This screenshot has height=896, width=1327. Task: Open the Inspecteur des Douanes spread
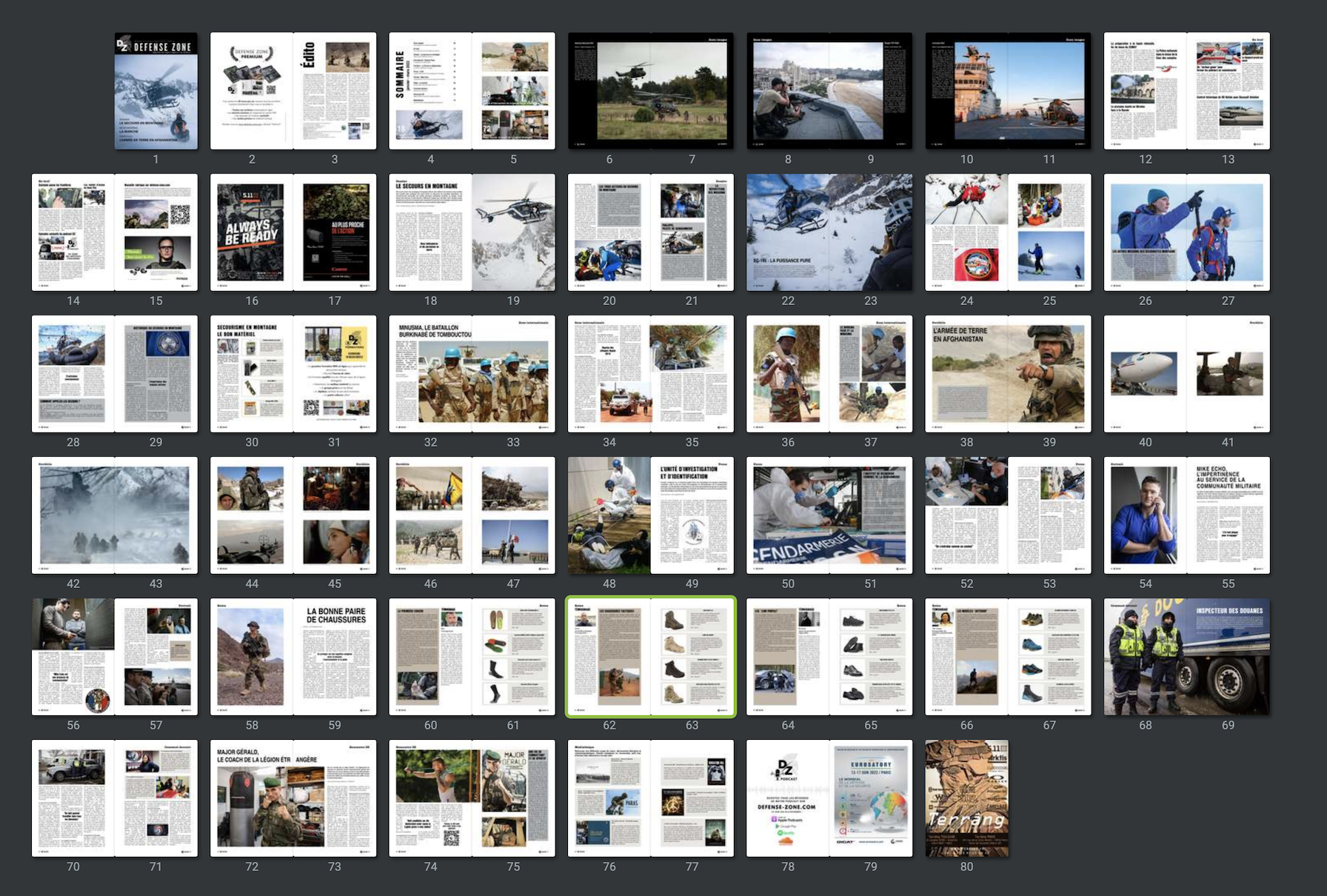tap(1186, 657)
